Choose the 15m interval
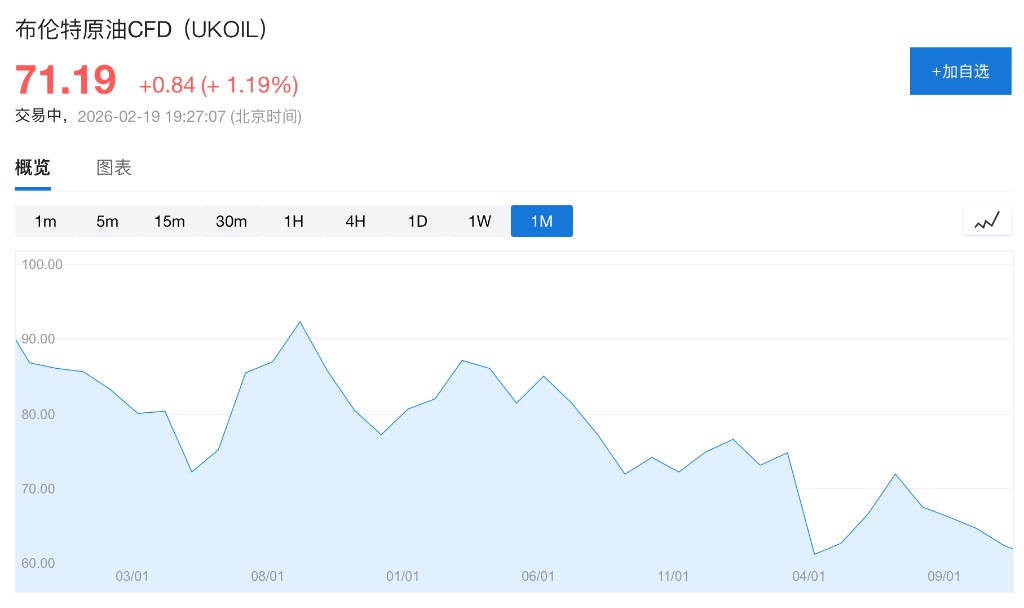Viewport: 1024px width, 608px height. [x=169, y=221]
